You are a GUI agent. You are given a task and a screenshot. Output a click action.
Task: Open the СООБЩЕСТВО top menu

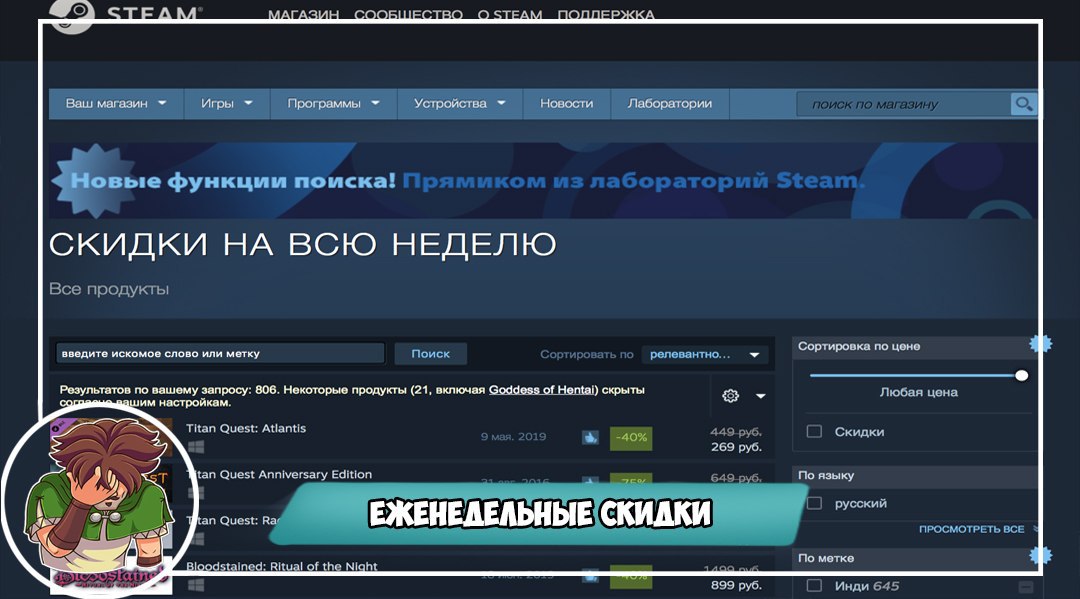tap(408, 14)
